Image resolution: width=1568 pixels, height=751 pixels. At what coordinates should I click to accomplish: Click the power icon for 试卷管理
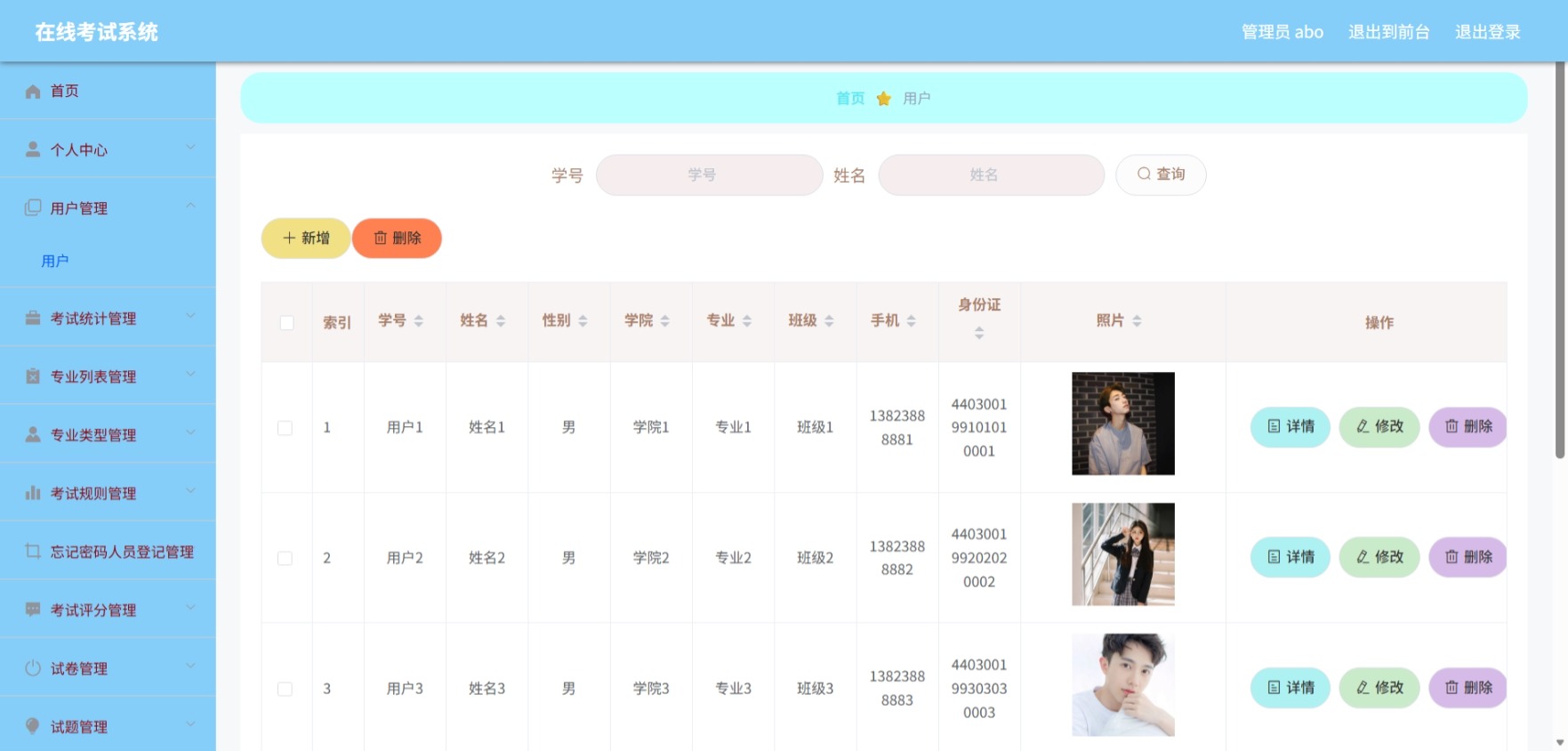click(33, 667)
